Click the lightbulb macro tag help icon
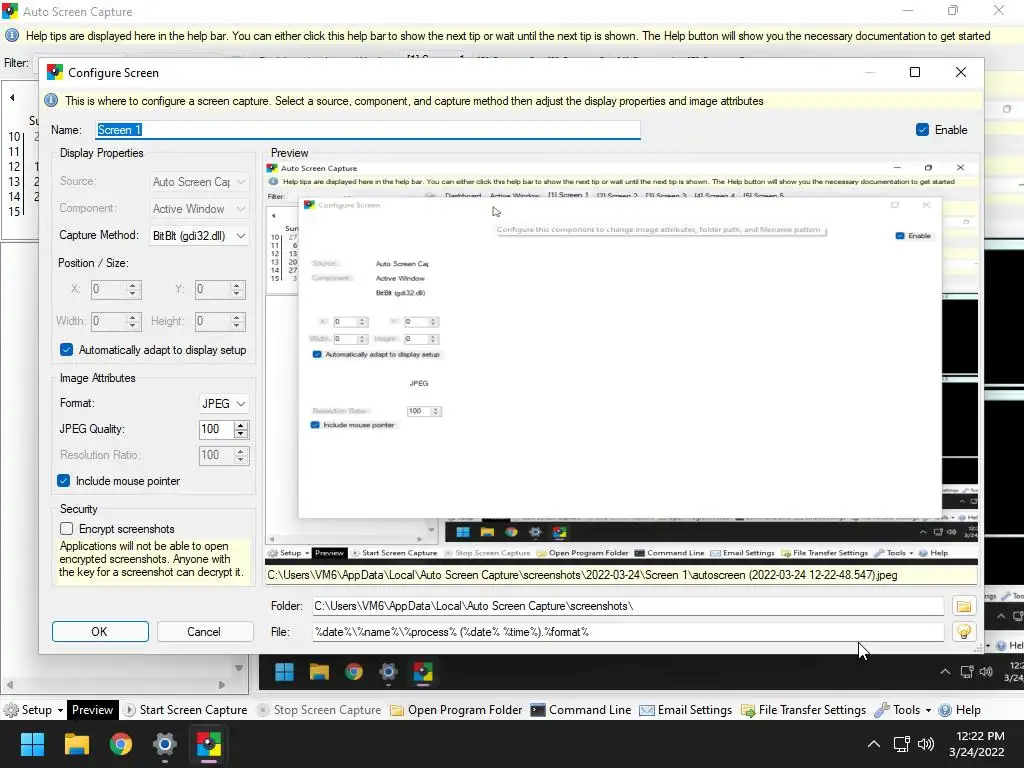 pyautogui.click(x=963, y=632)
